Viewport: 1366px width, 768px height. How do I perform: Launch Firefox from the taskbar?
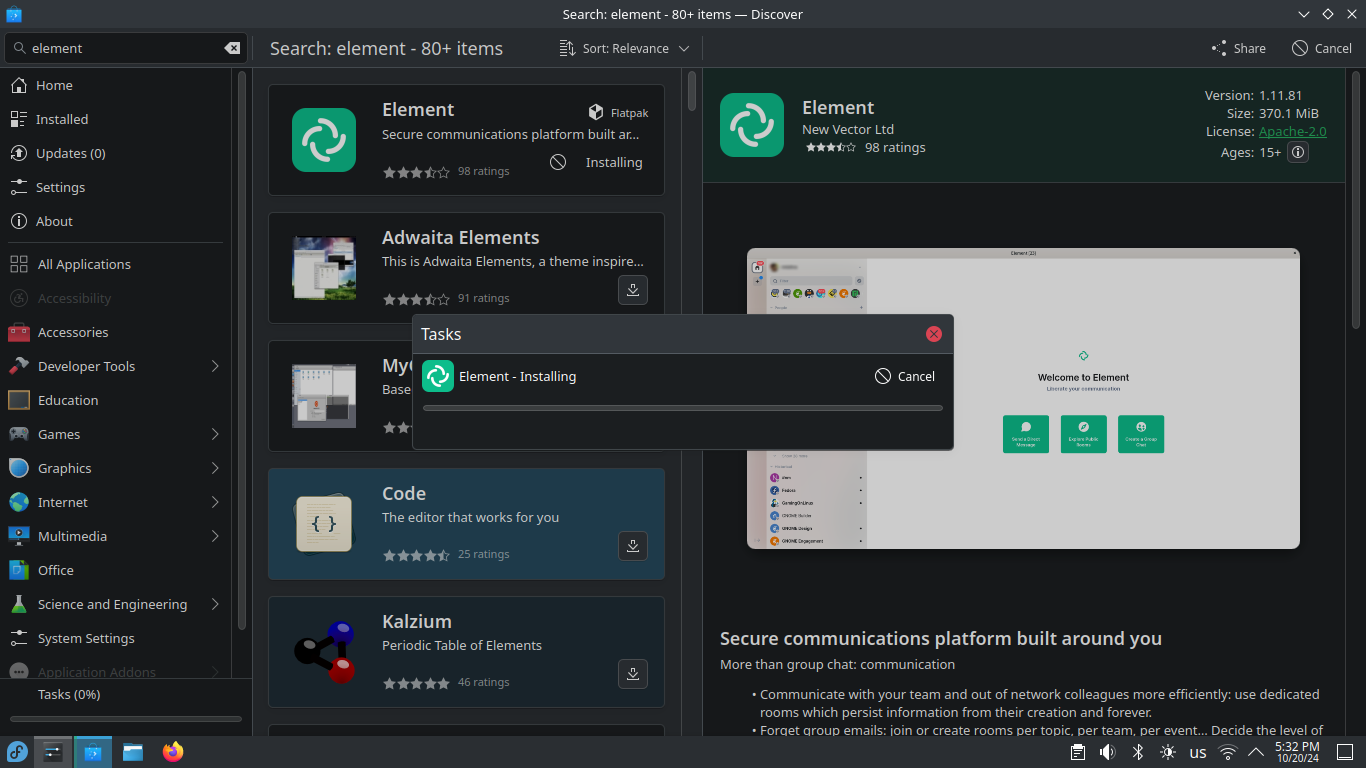(173, 751)
